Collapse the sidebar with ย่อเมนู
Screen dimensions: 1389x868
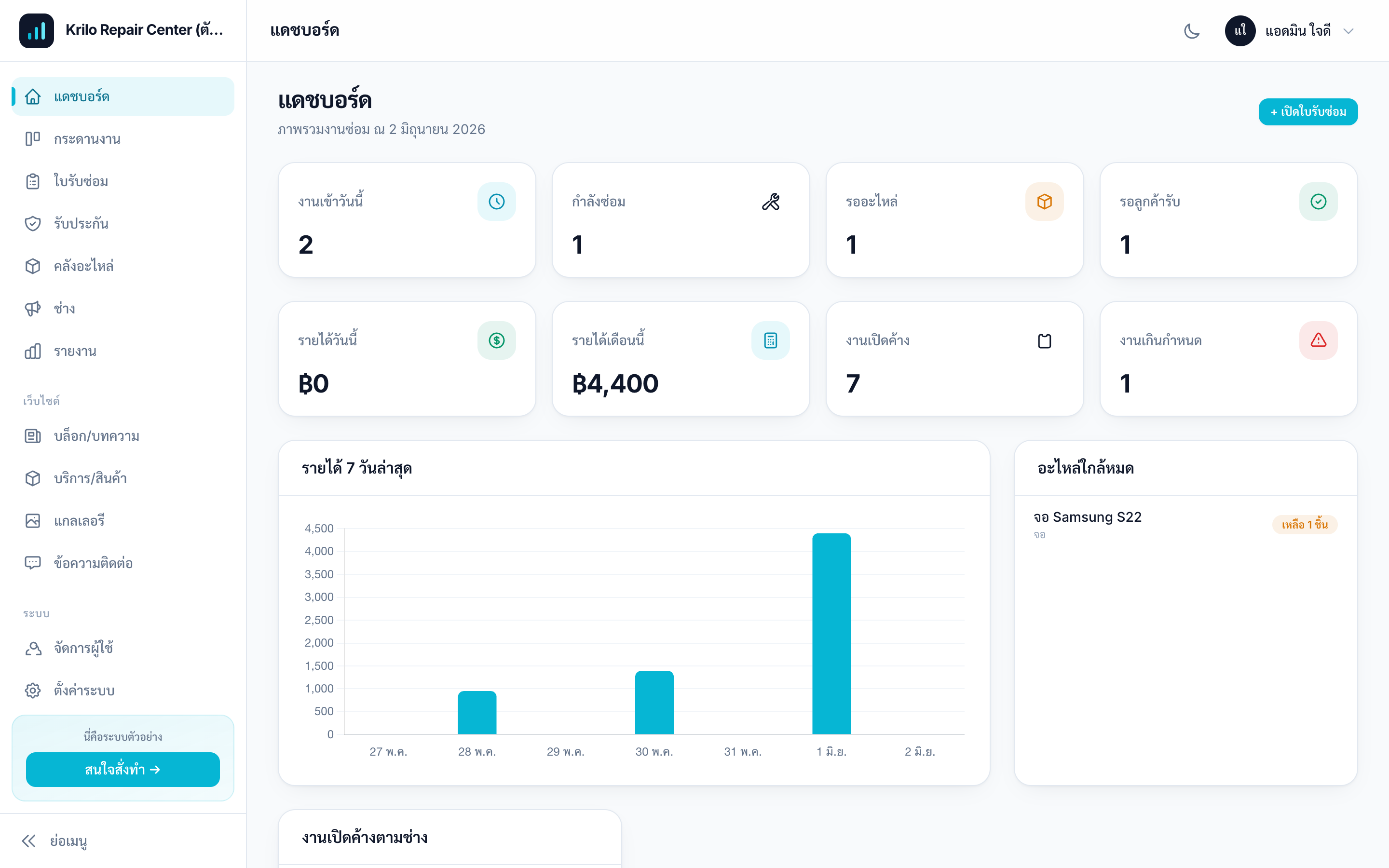coord(54,841)
